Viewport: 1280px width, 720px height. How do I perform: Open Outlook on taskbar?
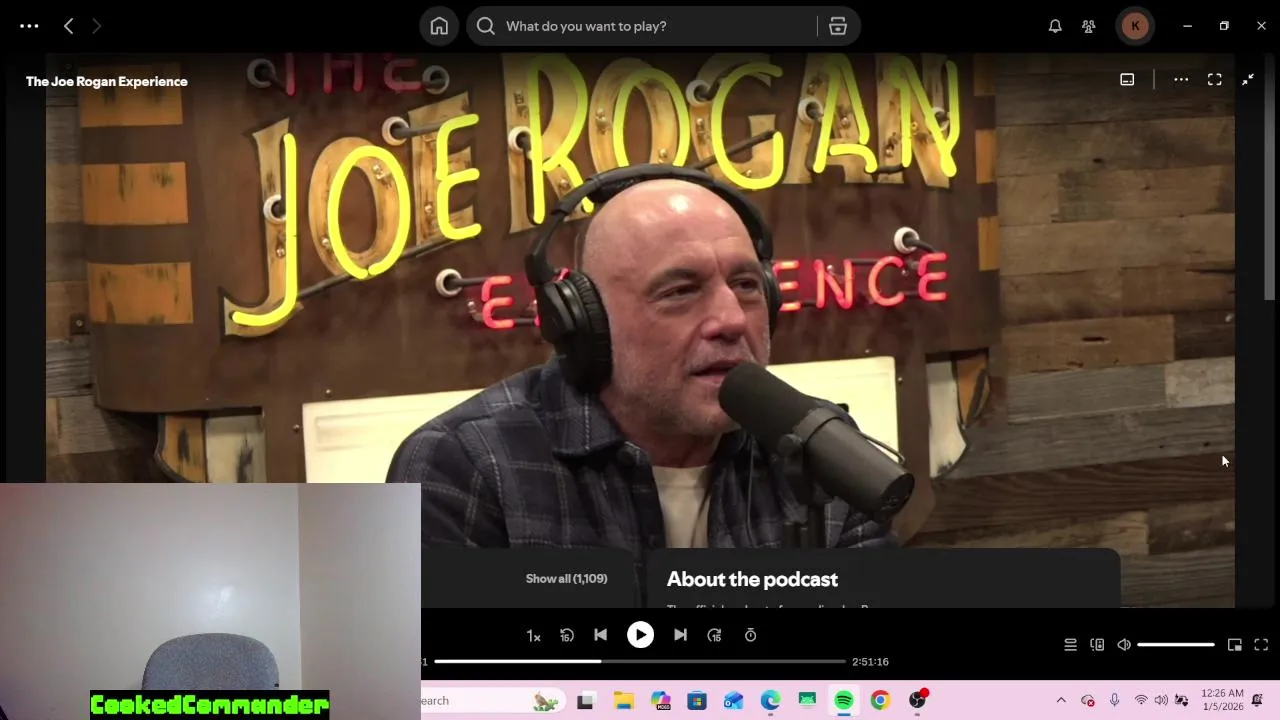click(734, 701)
